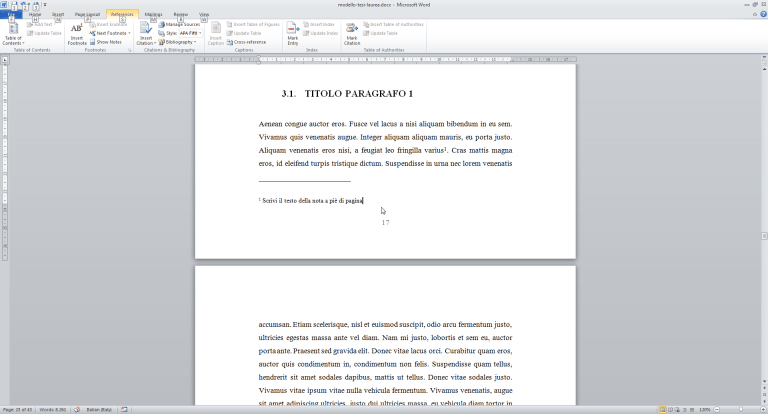Viewport: 768px width, 414px height.
Task: Switch to the Page Layout tab
Action: [87, 15]
